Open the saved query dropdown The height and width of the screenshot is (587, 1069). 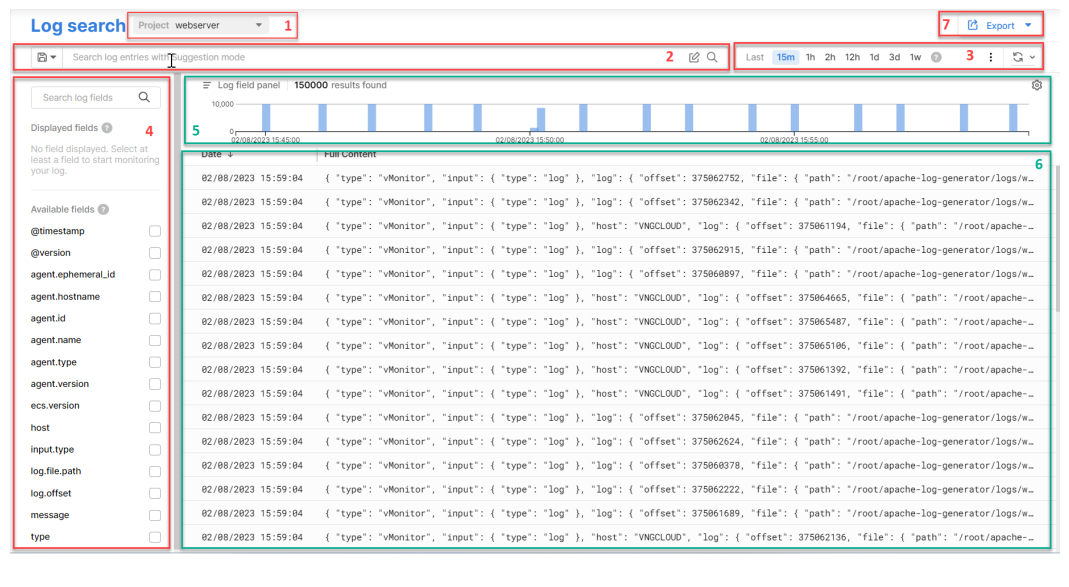pyautogui.click(x=46, y=58)
